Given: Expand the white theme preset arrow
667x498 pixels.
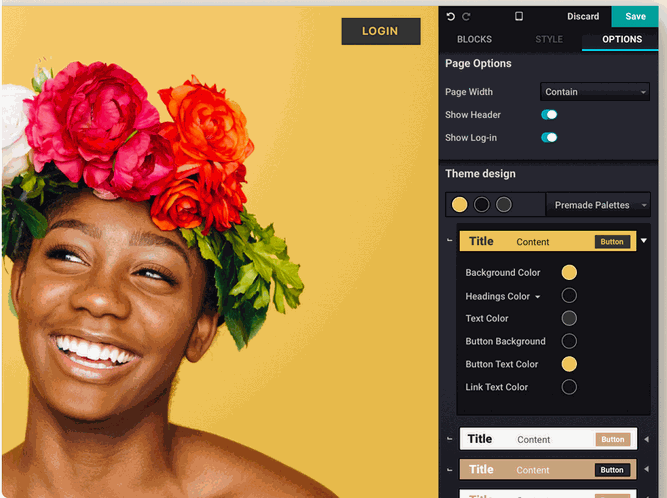Looking at the screenshot, I should [x=646, y=439].
